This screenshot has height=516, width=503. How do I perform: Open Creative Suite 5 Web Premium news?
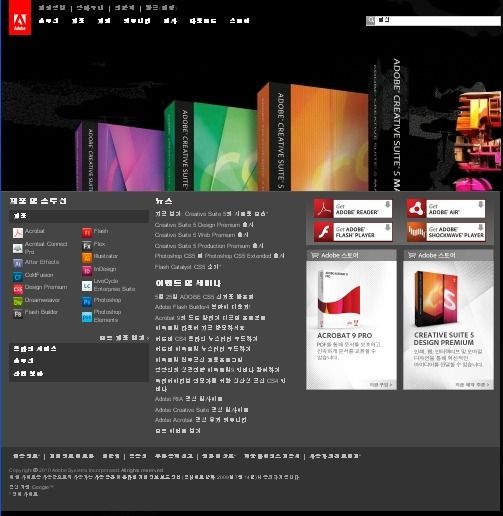click(202, 235)
